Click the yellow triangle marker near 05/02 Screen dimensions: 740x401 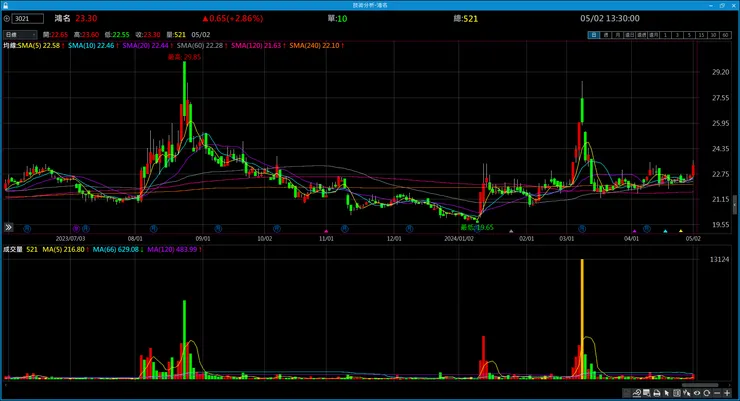pyautogui.click(x=681, y=231)
